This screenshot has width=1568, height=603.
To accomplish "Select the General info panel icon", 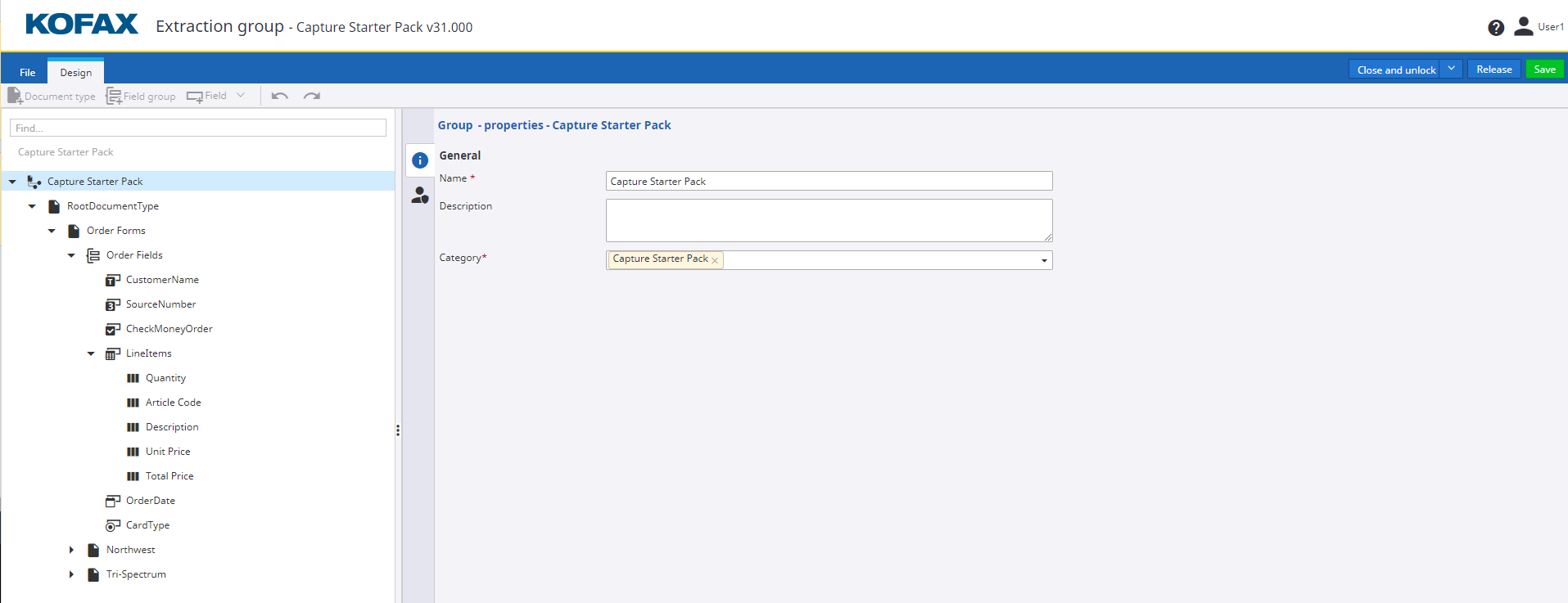I will click(x=420, y=160).
